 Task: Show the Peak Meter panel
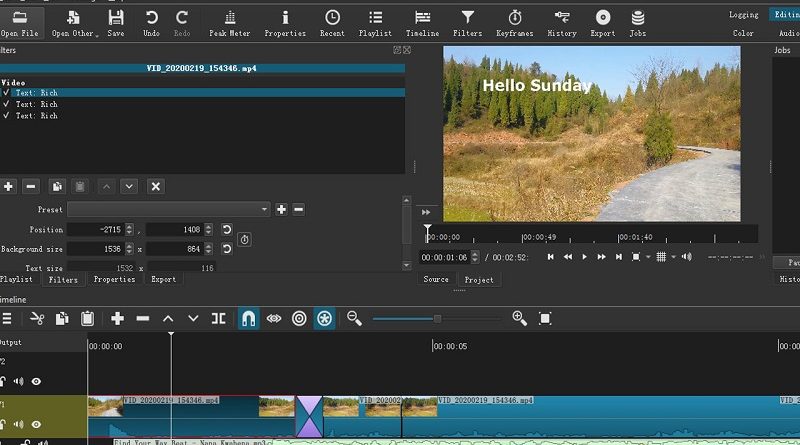(x=230, y=23)
